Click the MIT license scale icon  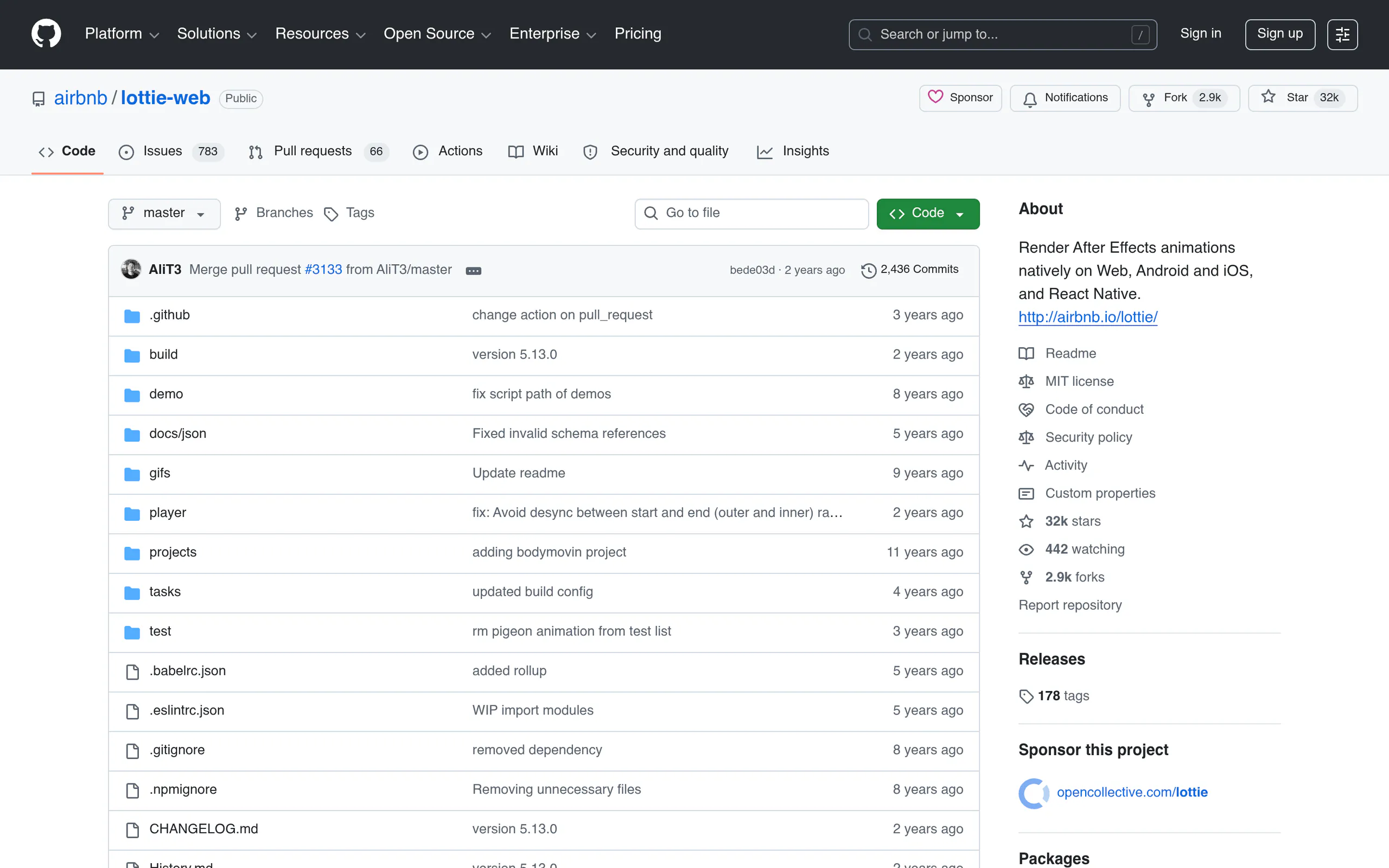pyautogui.click(x=1026, y=382)
